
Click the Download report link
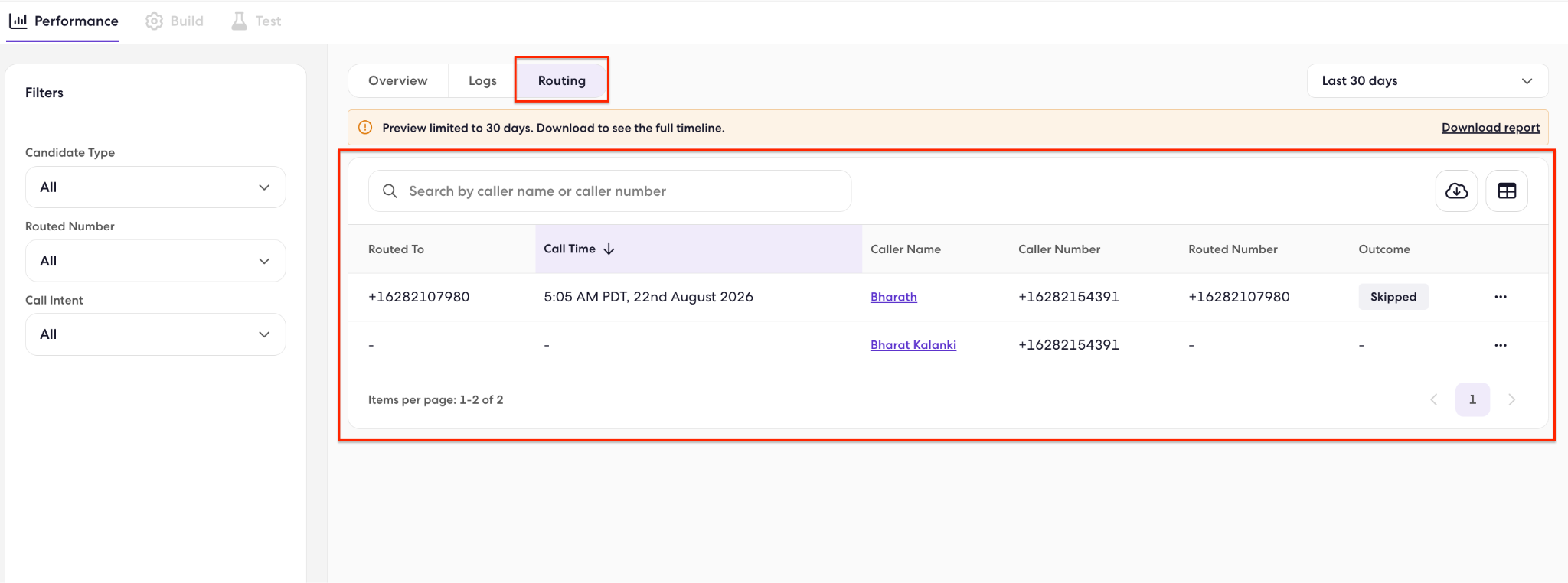click(x=1491, y=128)
